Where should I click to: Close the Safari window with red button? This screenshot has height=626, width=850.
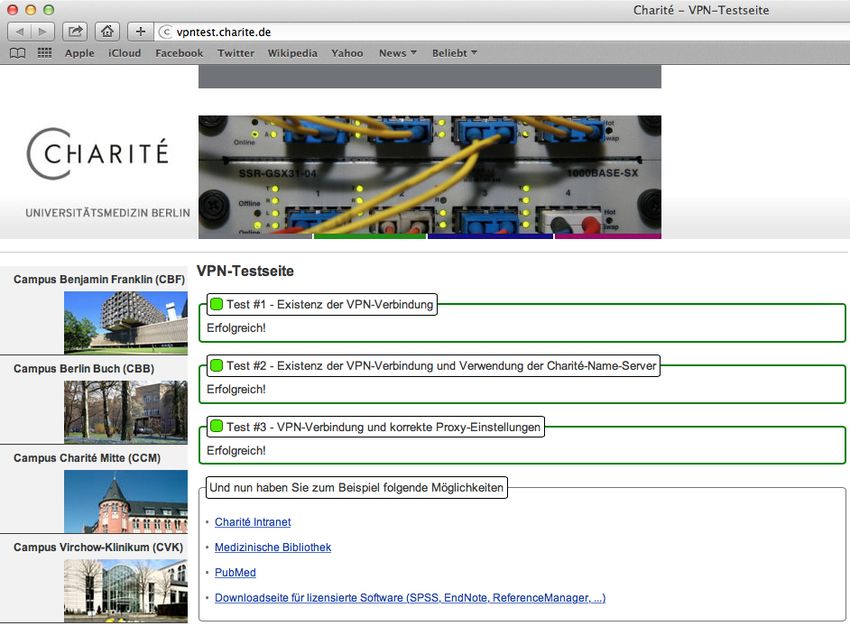pos(13,10)
